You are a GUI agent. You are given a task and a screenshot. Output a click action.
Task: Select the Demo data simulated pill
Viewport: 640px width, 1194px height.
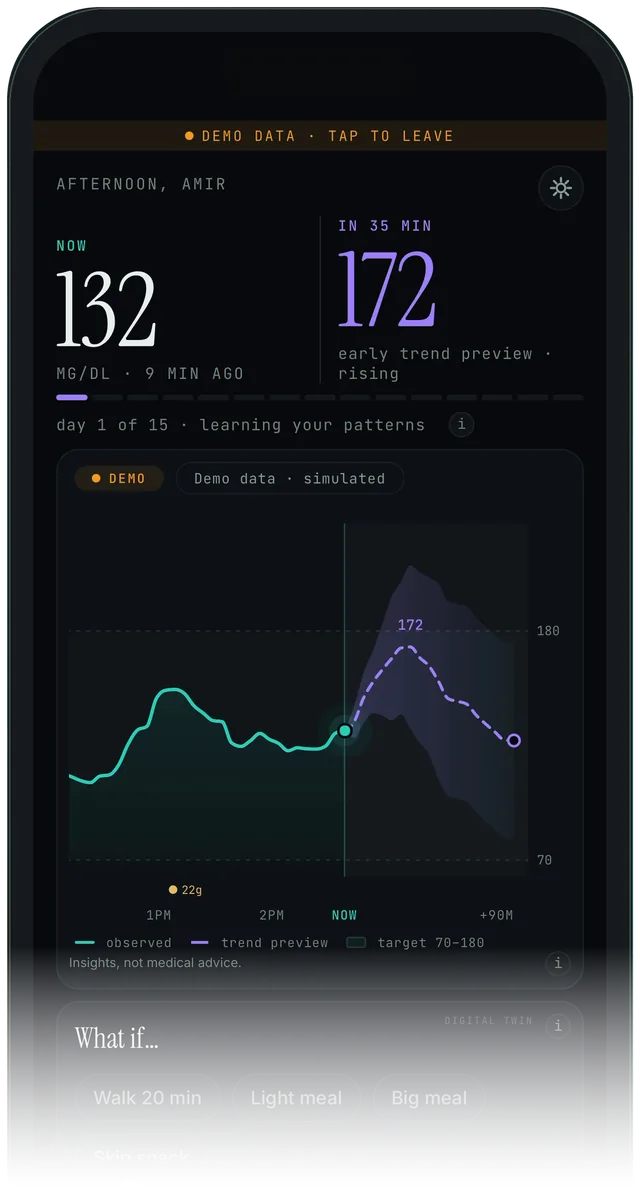pyautogui.click(x=290, y=478)
